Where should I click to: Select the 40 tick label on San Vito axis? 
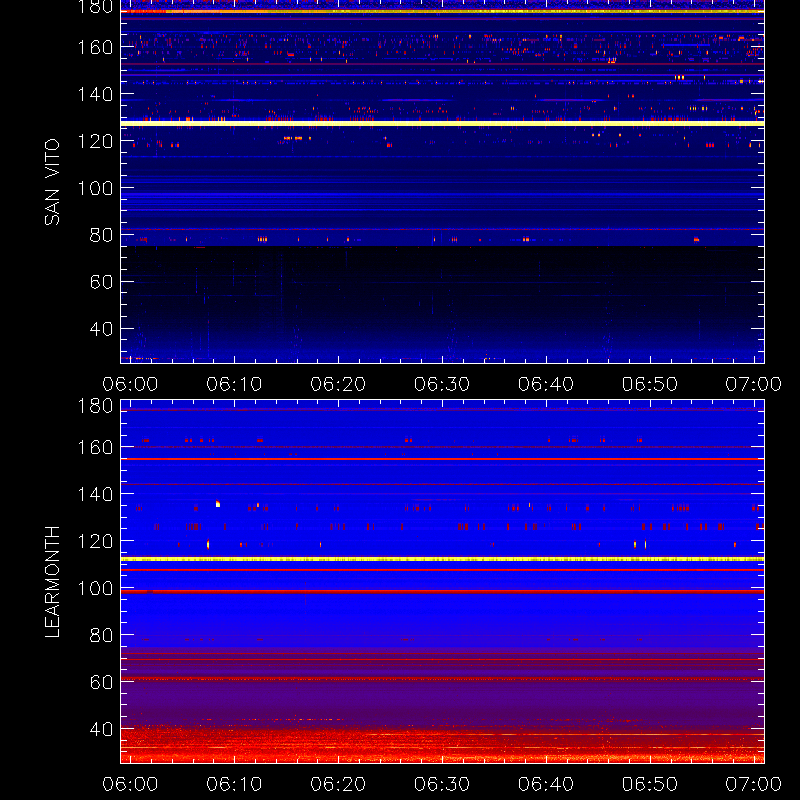tap(101, 329)
